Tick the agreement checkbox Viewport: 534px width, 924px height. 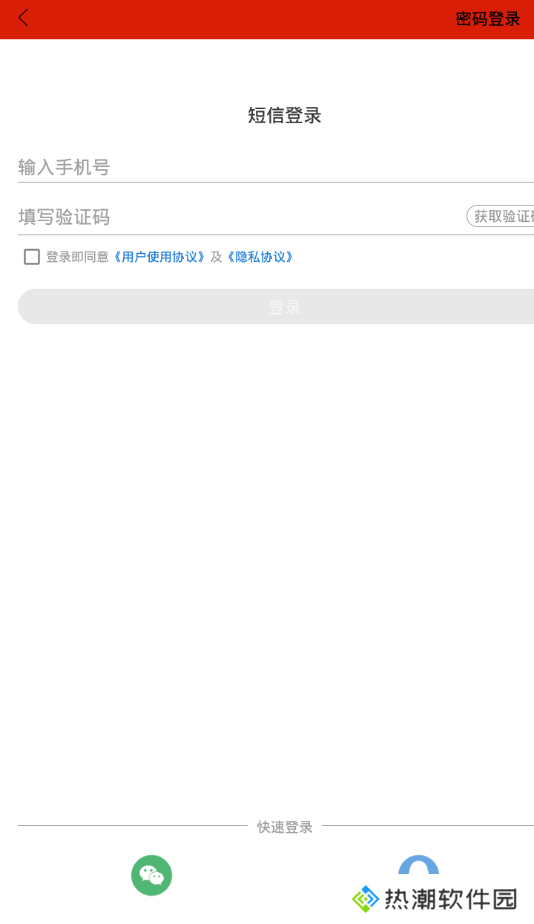pos(32,256)
